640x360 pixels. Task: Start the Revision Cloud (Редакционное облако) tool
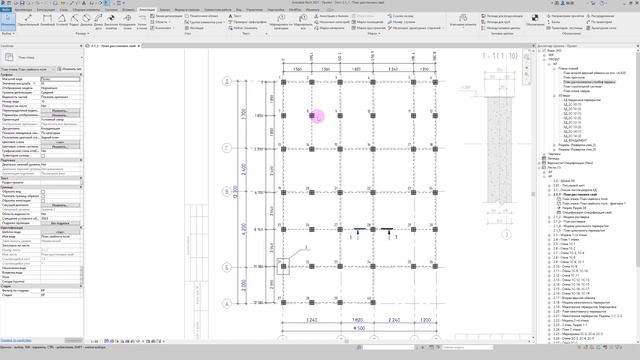pos(202,16)
